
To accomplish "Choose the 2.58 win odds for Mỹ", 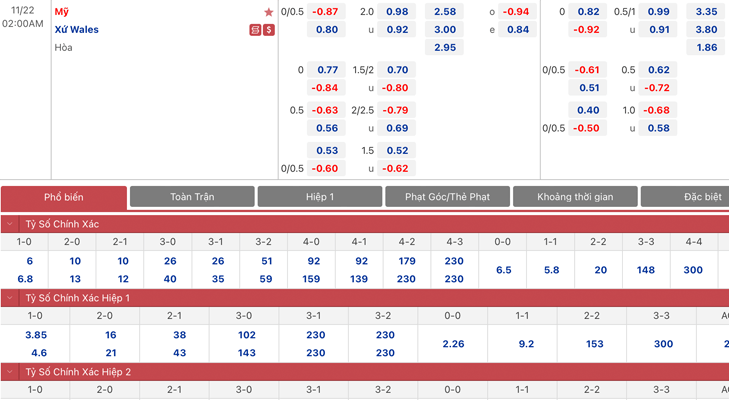I will tap(444, 12).
